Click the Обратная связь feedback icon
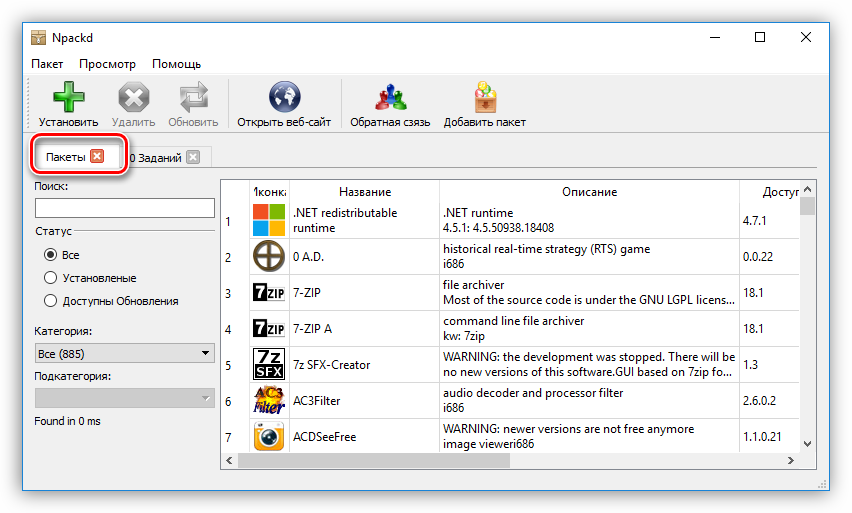The width and height of the screenshot is (852, 513). (389, 98)
